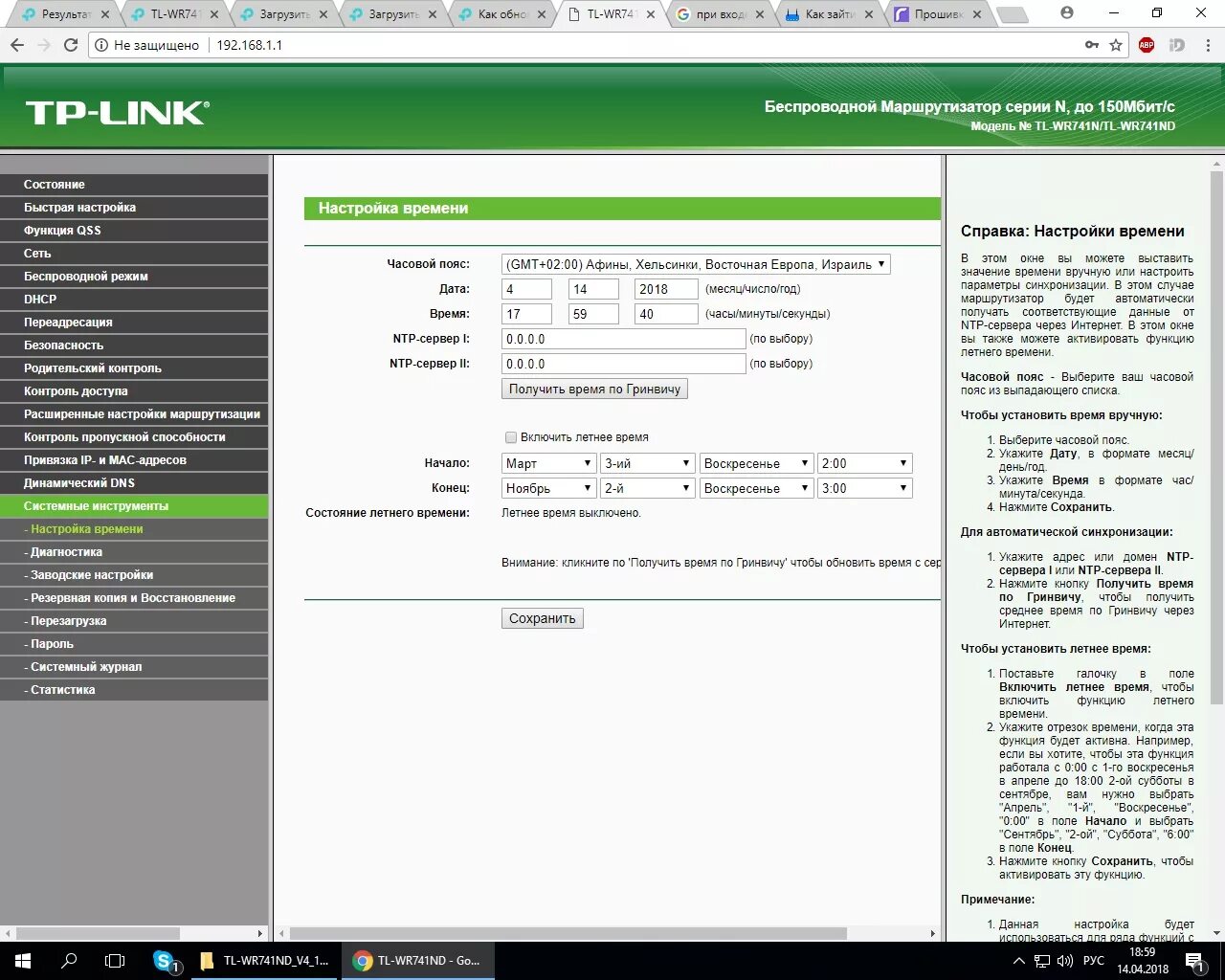Open the 'Состояние' menu item
1225x980 pixels.
[134, 185]
